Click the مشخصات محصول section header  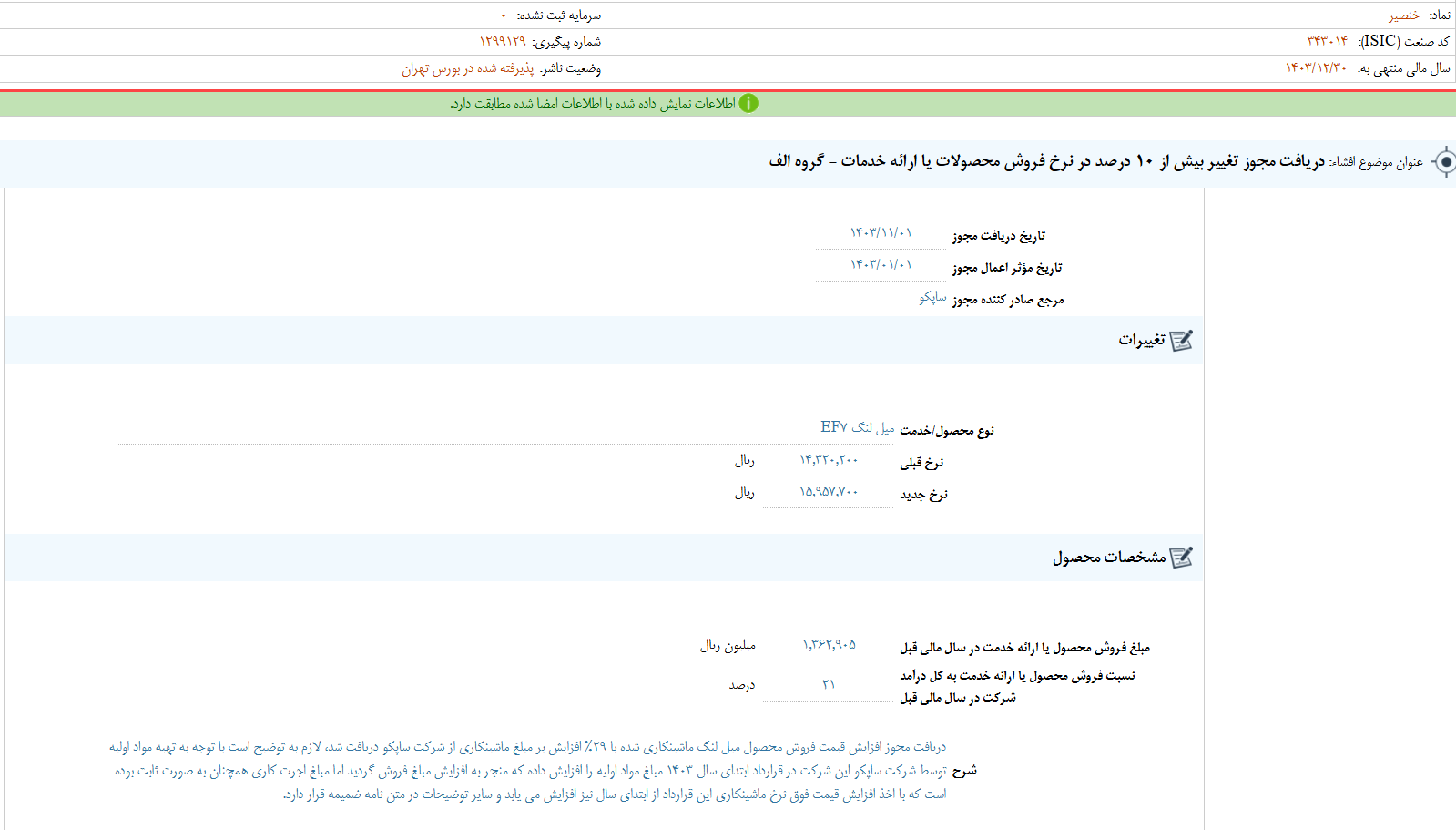[604, 558]
